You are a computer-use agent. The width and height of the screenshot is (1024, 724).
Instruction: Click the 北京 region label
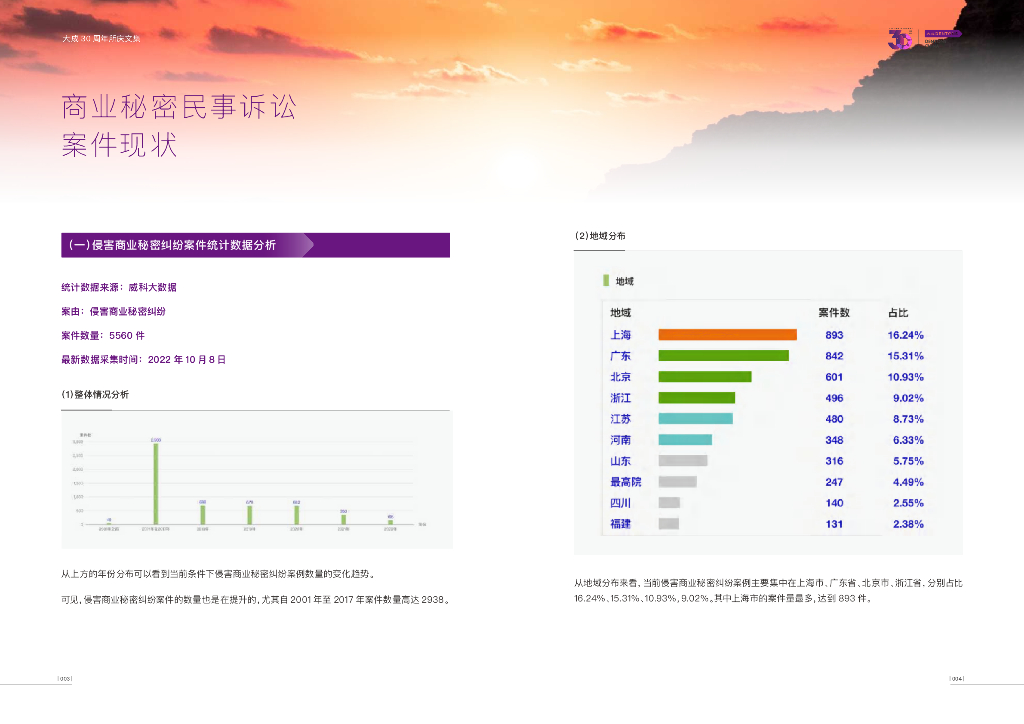pyautogui.click(x=620, y=377)
